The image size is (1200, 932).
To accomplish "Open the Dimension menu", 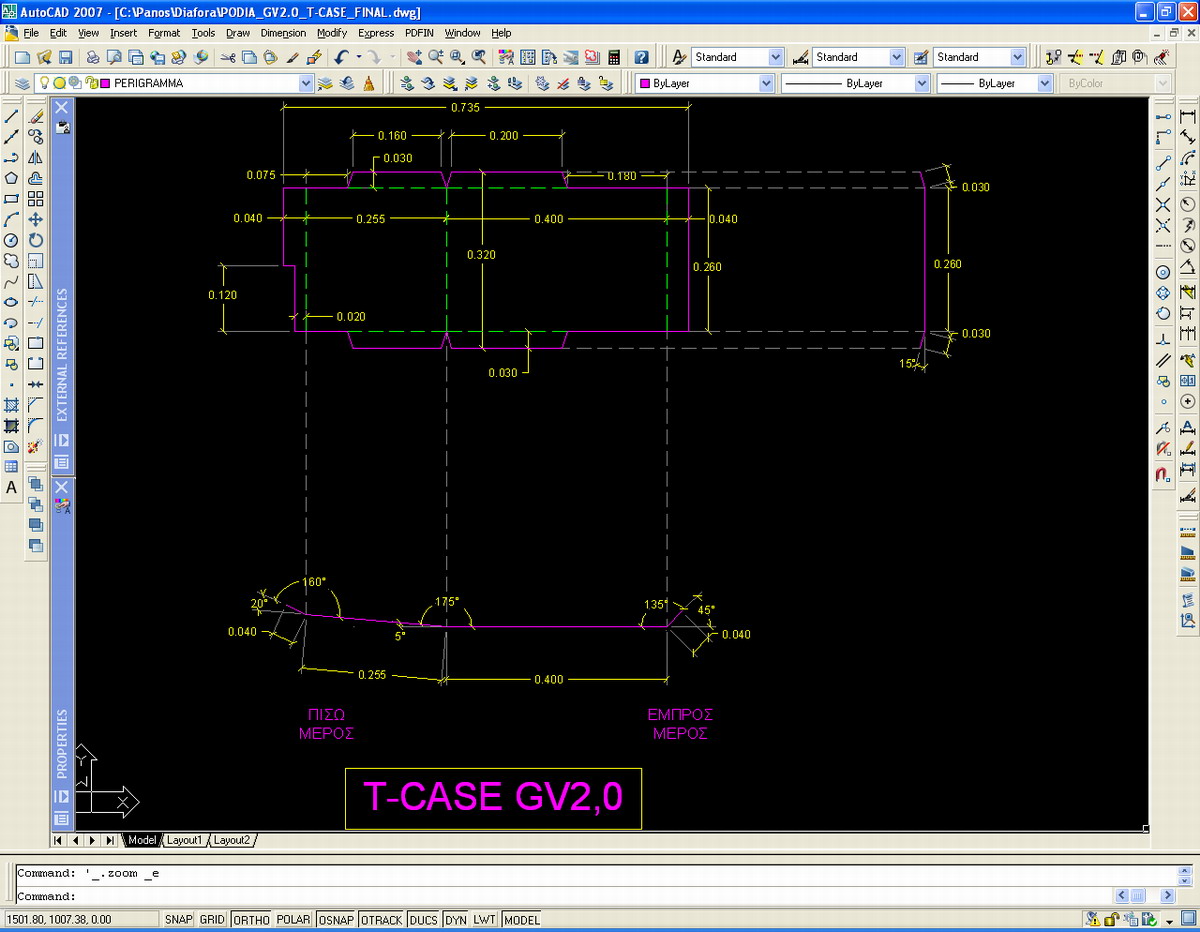I will (283, 33).
